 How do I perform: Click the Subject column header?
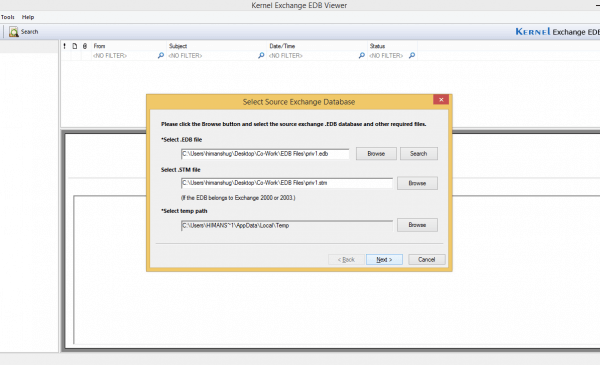pos(216,46)
